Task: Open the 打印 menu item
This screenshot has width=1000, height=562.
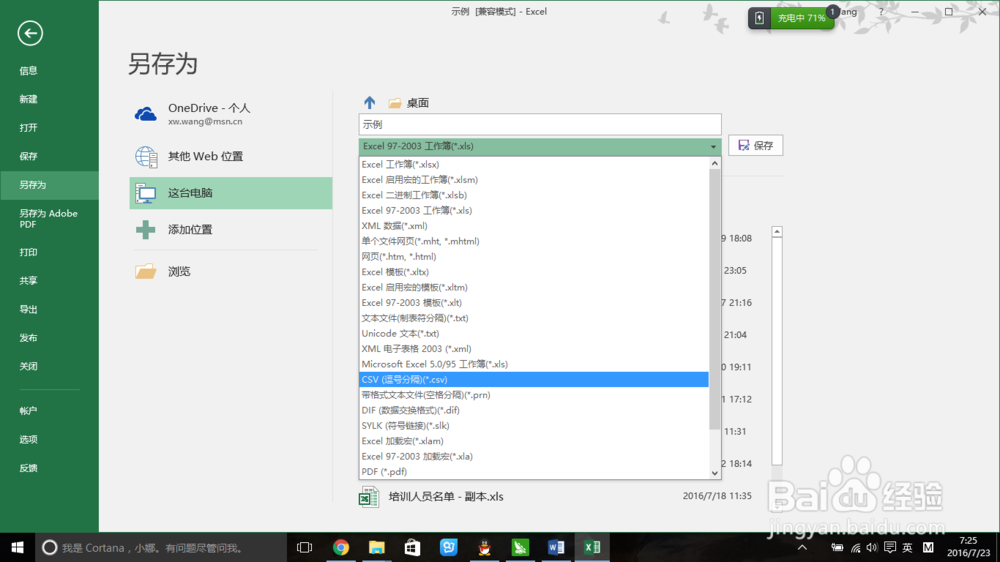Action: [49, 252]
